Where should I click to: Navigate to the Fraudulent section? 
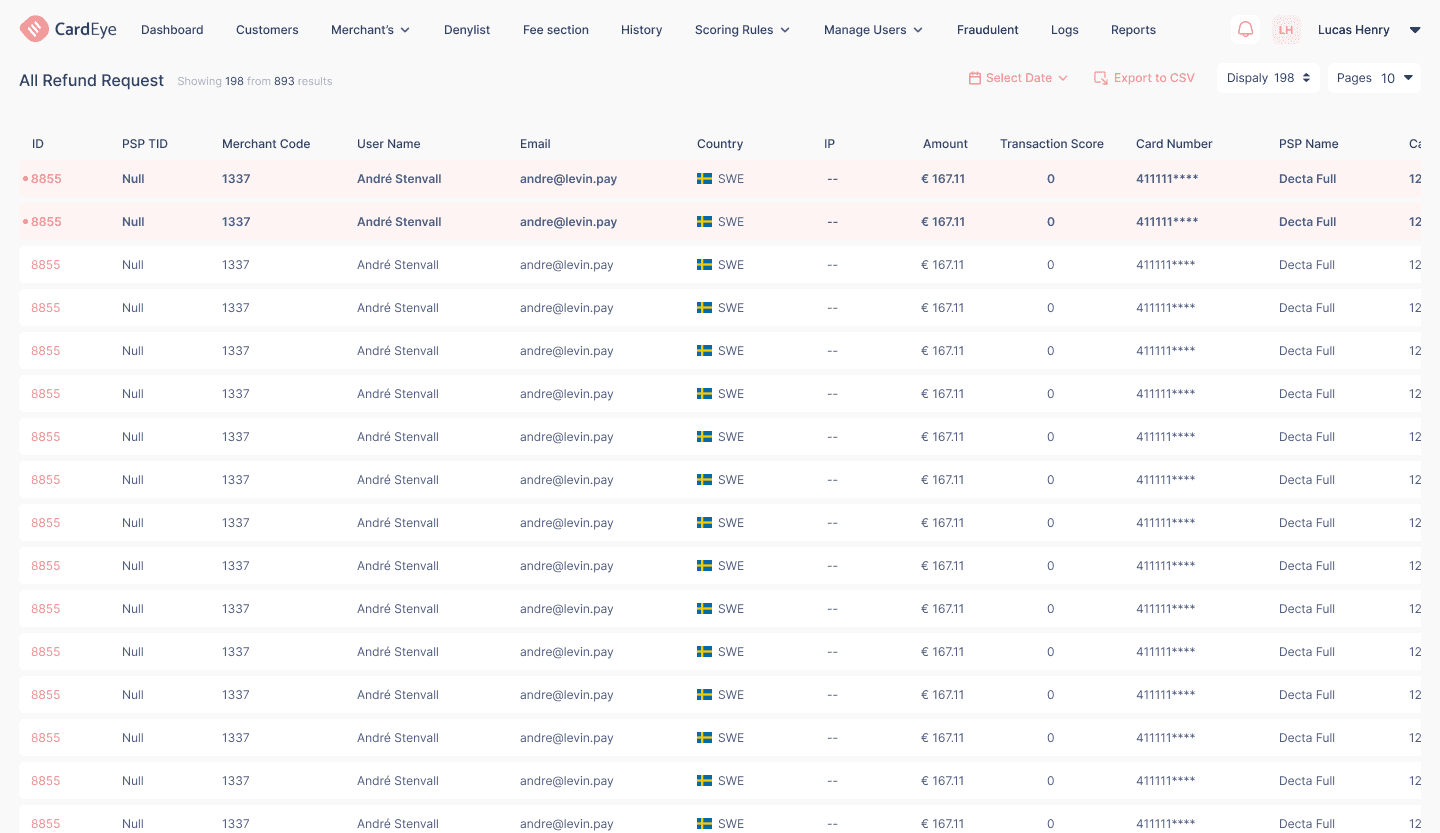(987, 30)
